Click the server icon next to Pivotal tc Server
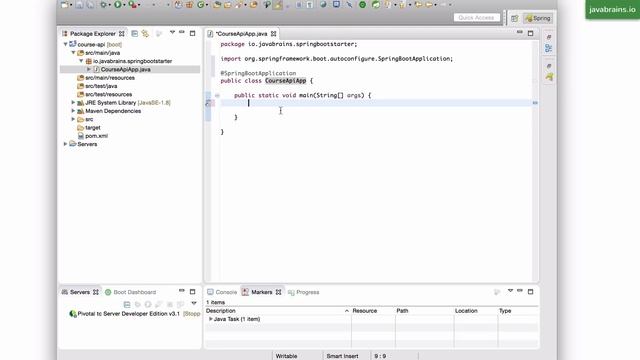This screenshot has width=640, height=360. point(73,314)
